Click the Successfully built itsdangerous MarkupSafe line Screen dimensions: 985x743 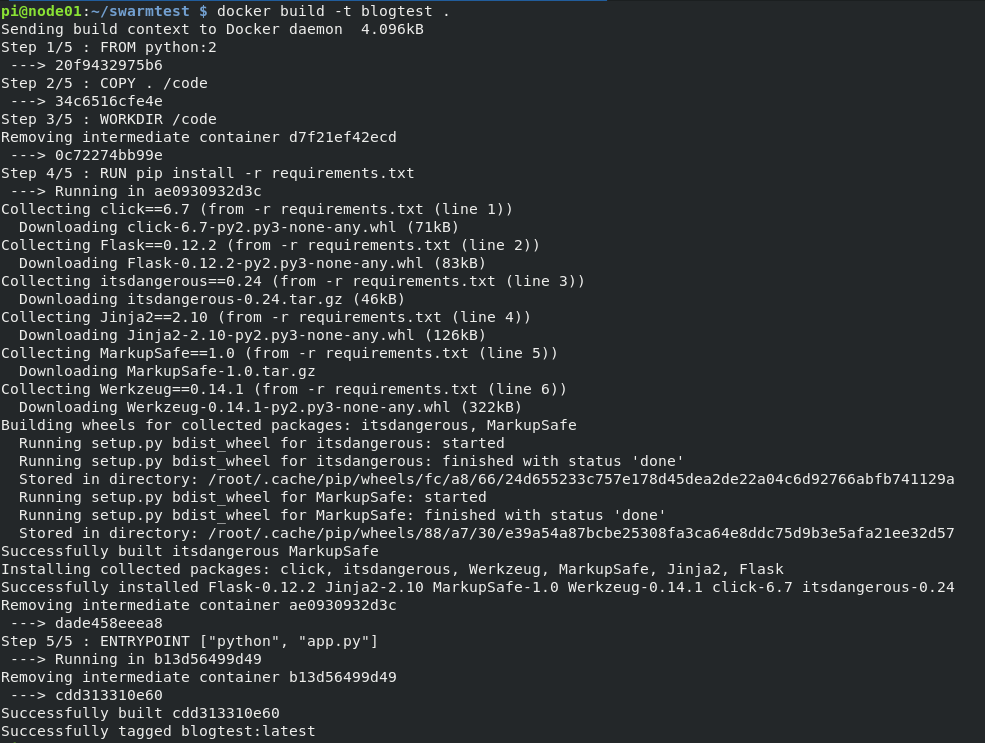[190, 551]
